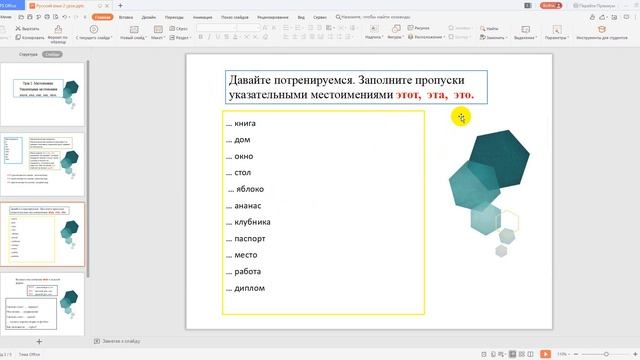Screen dimensions: 640x360
Task: Switch slide panel to Structure (Структура) view
Action: 28,54
